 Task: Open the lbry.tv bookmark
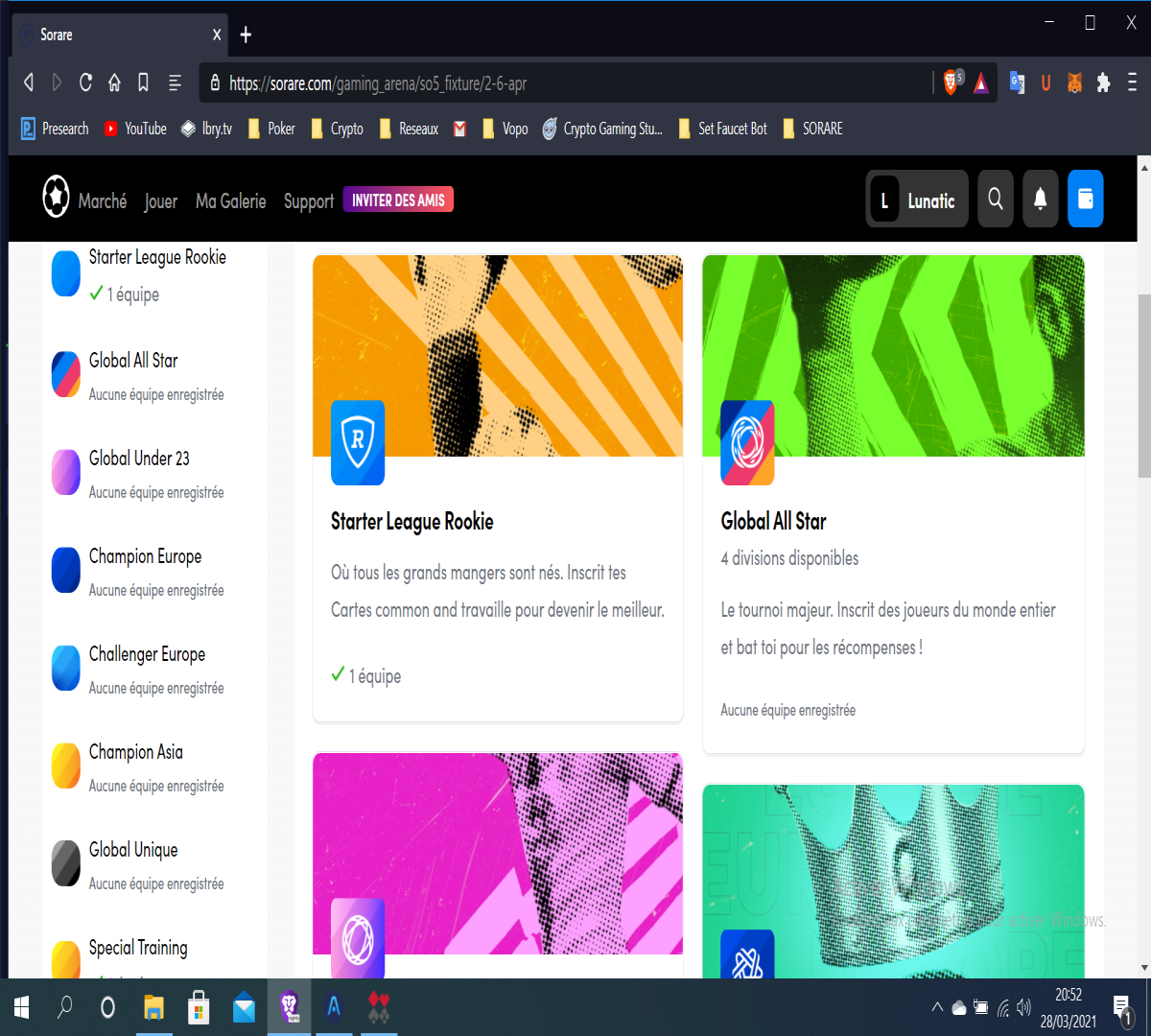pos(207,129)
